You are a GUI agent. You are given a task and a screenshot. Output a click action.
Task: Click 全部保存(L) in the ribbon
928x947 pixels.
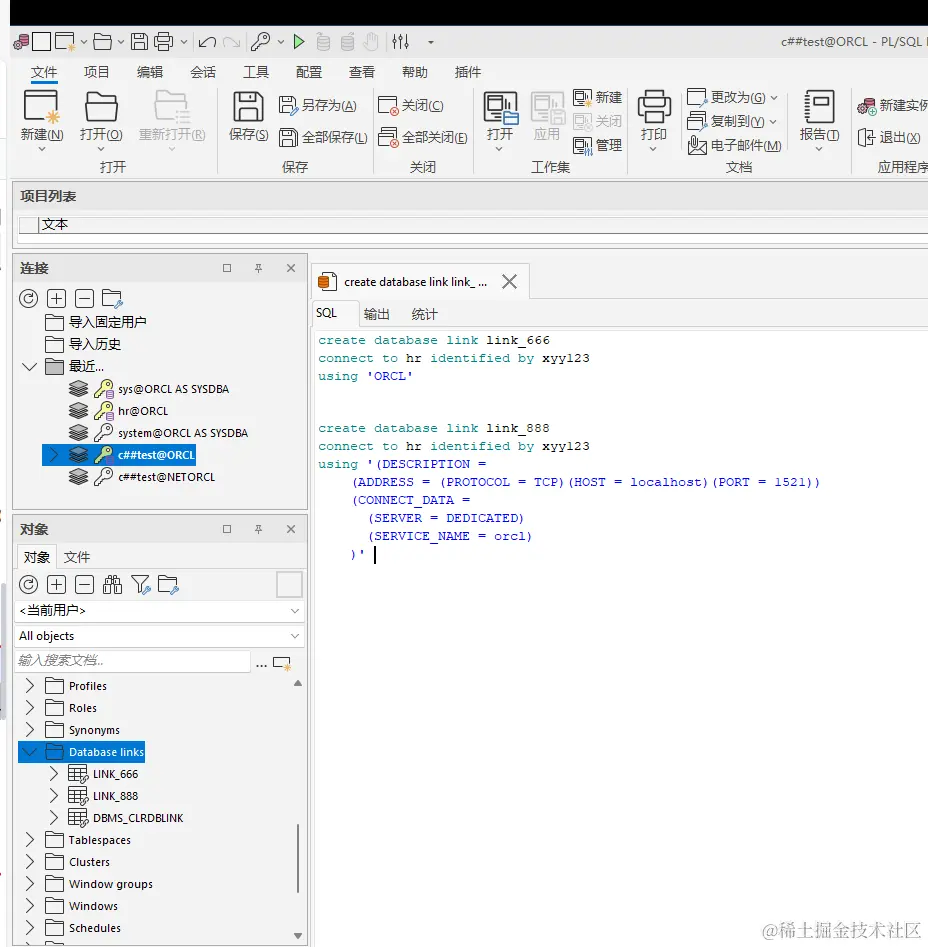pos(324,138)
